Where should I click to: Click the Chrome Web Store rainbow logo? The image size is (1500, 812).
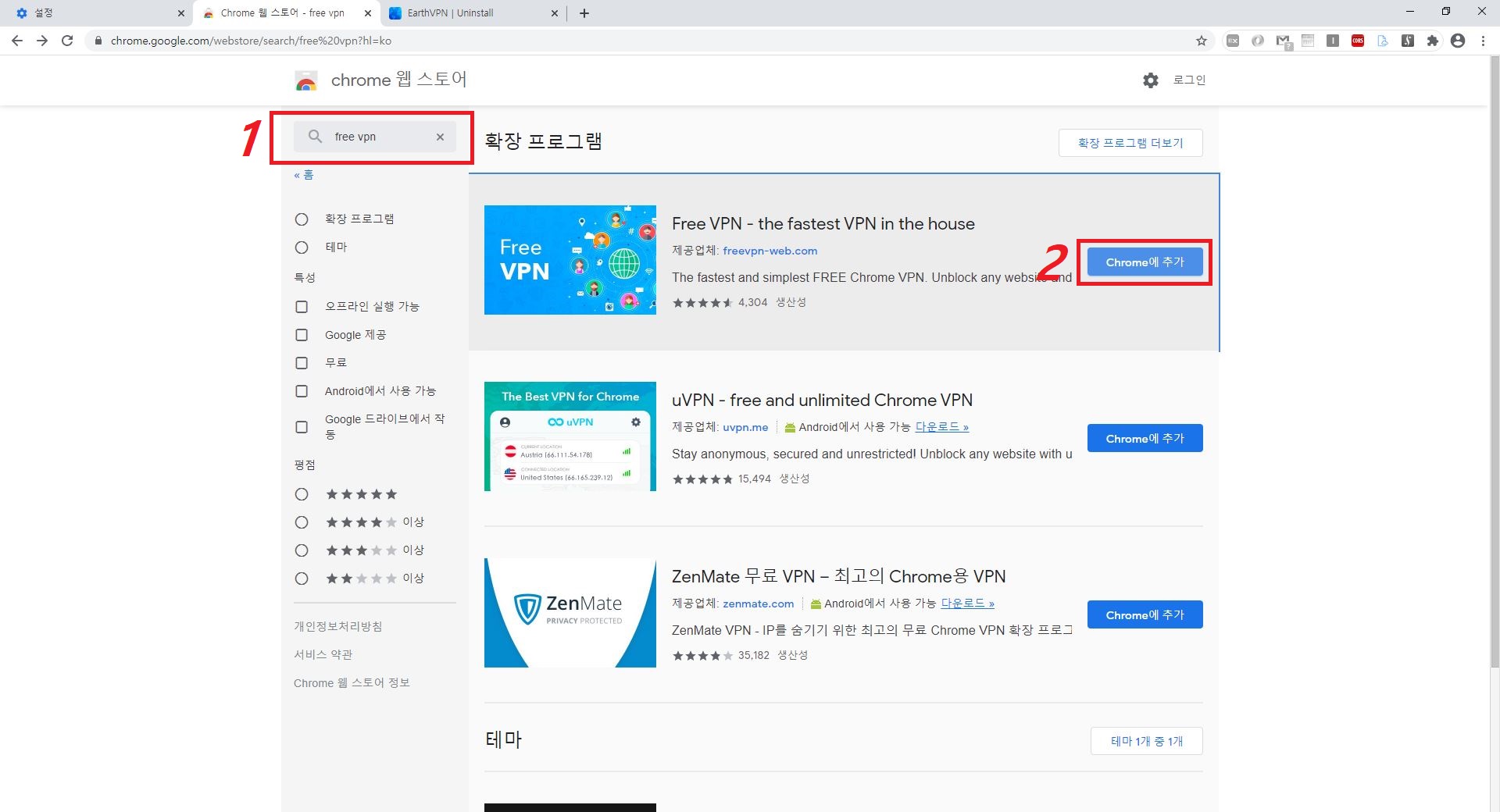pyautogui.click(x=306, y=80)
